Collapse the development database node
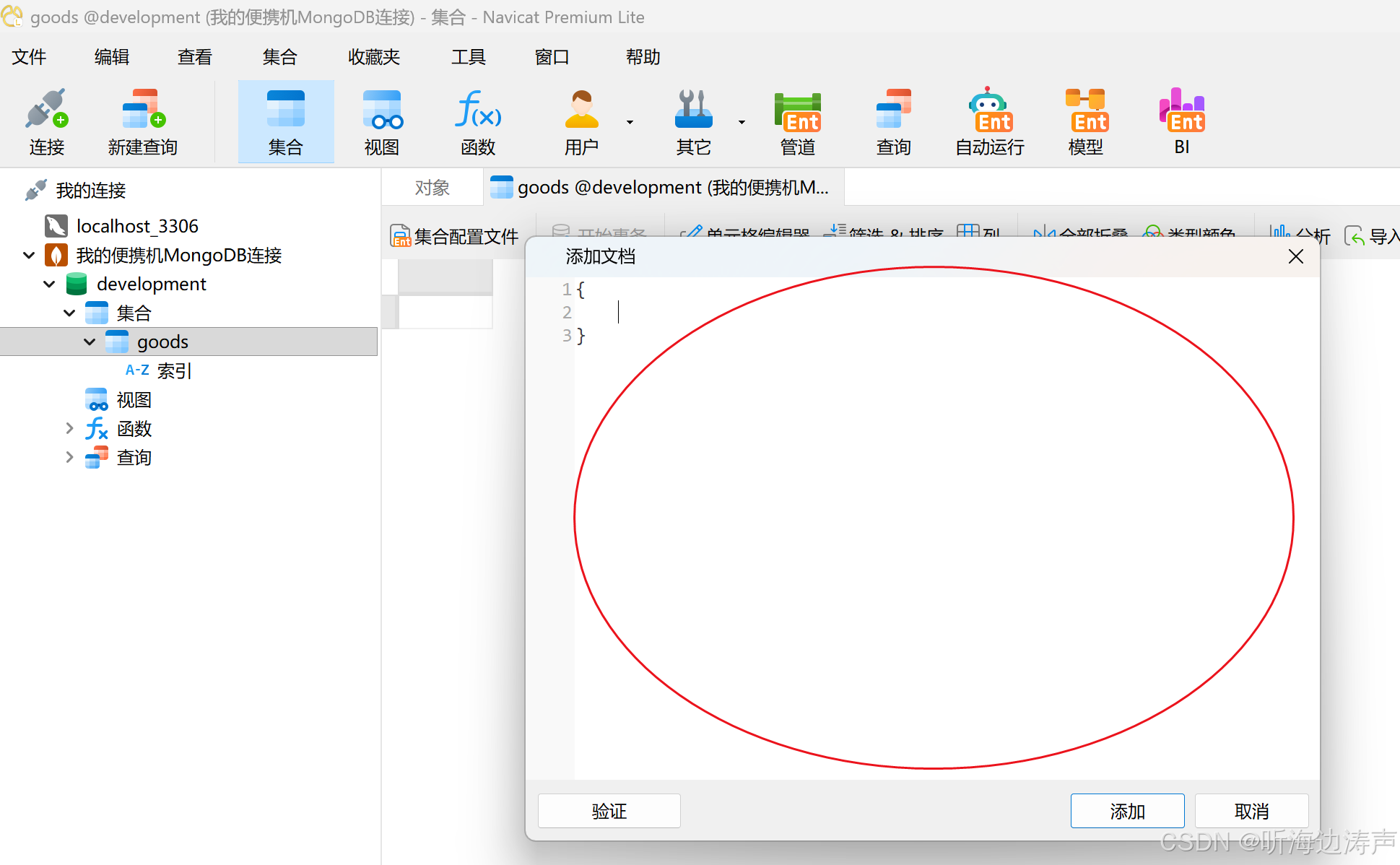The height and width of the screenshot is (865, 1400). click(x=48, y=284)
